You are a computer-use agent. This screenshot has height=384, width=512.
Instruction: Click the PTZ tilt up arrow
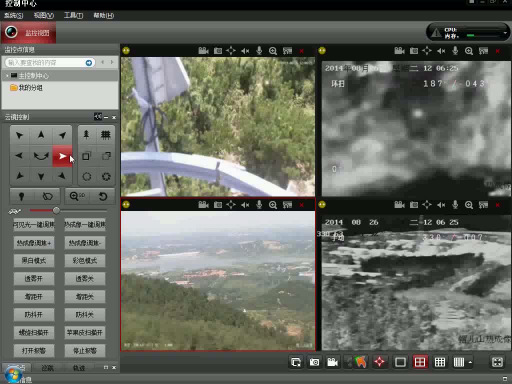pos(41,135)
